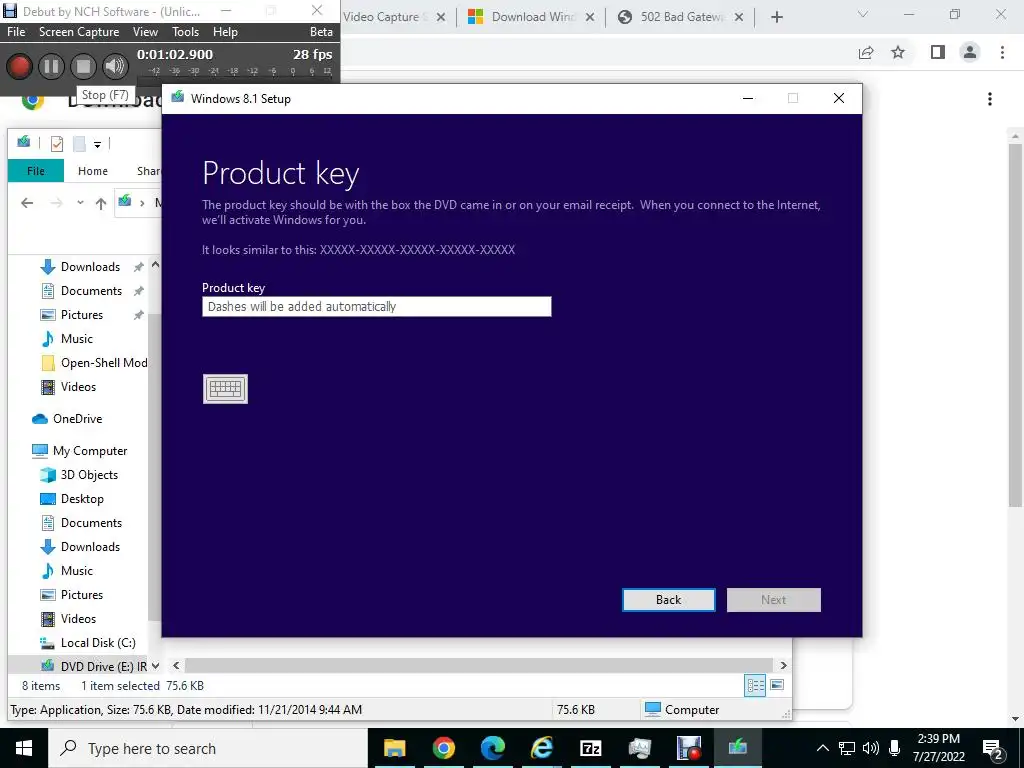
Task: Click taskbar search box
Action: click(208, 748)
